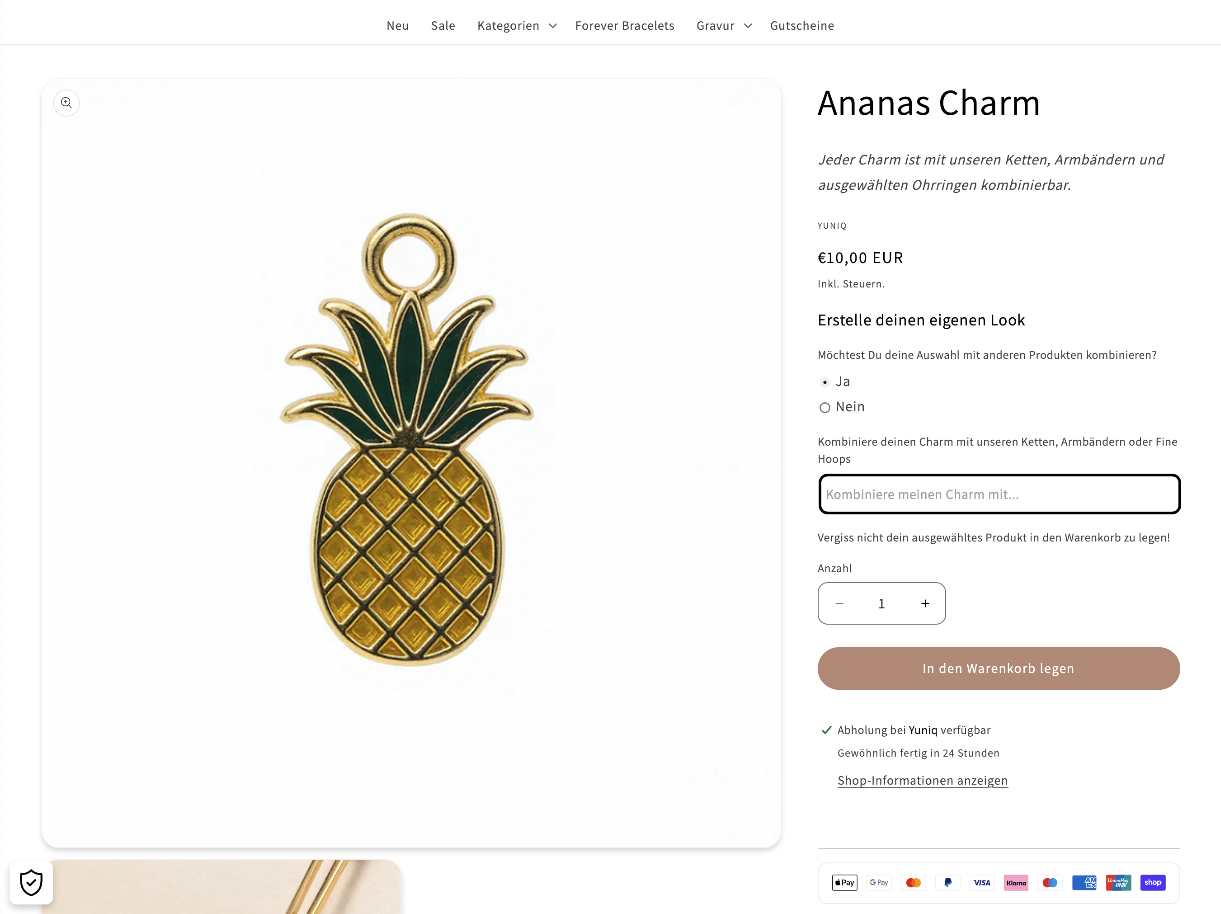Open "Shop-Informationen anzeigen" link

click(922, 781)
